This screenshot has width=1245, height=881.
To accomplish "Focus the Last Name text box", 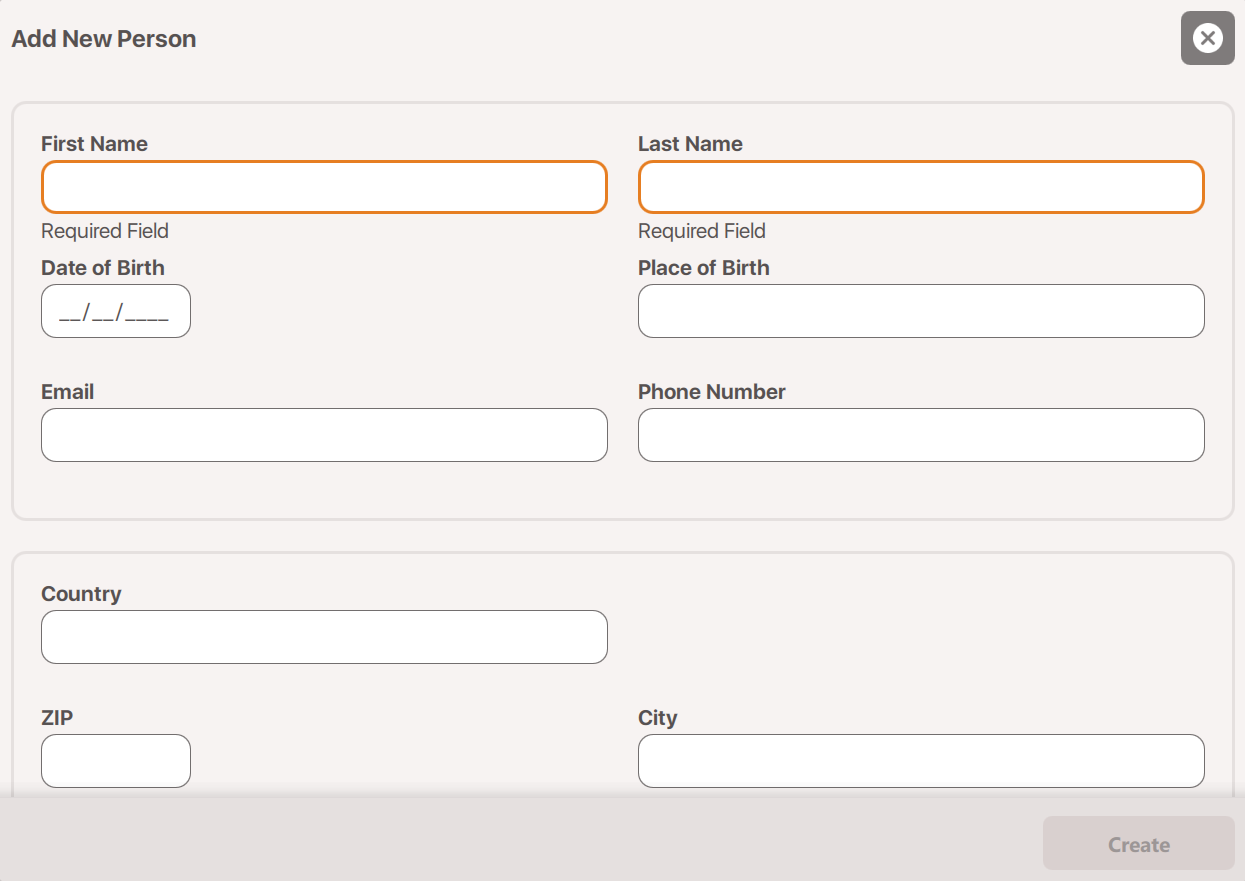I will coord(921,187).
